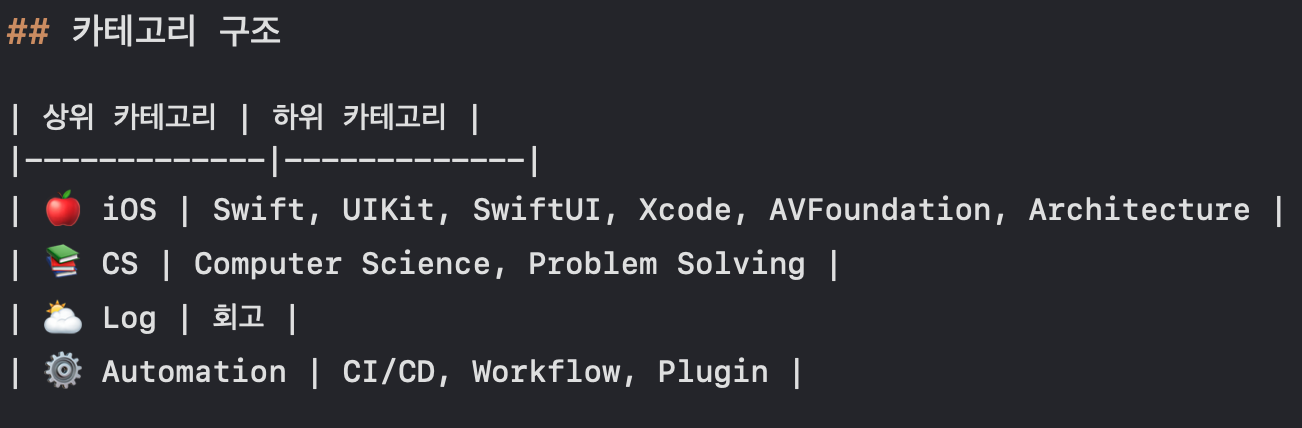Click the sun behind cloud emoji

click(x=62, y=319)
